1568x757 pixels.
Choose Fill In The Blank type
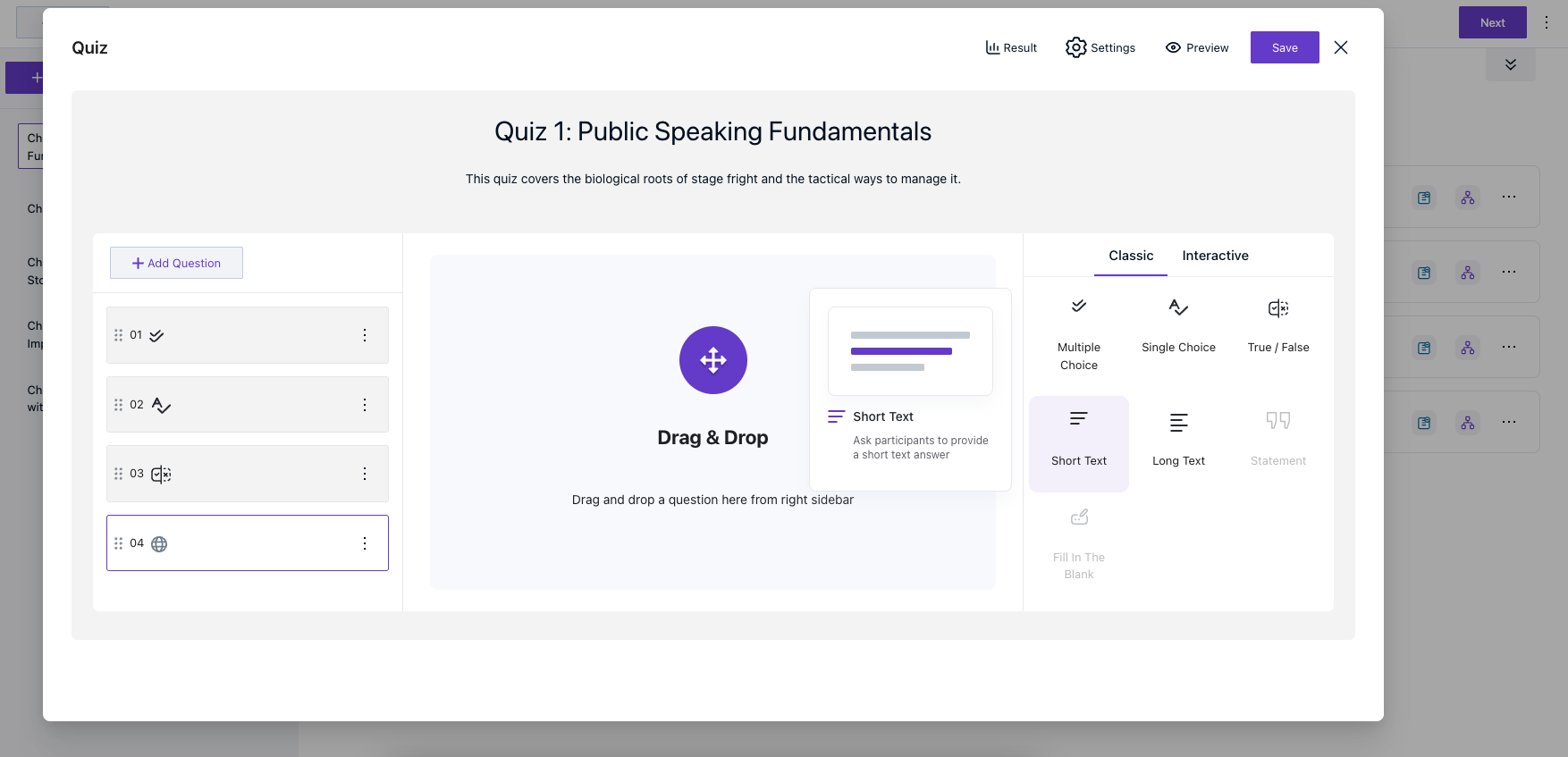point(1079,545)
